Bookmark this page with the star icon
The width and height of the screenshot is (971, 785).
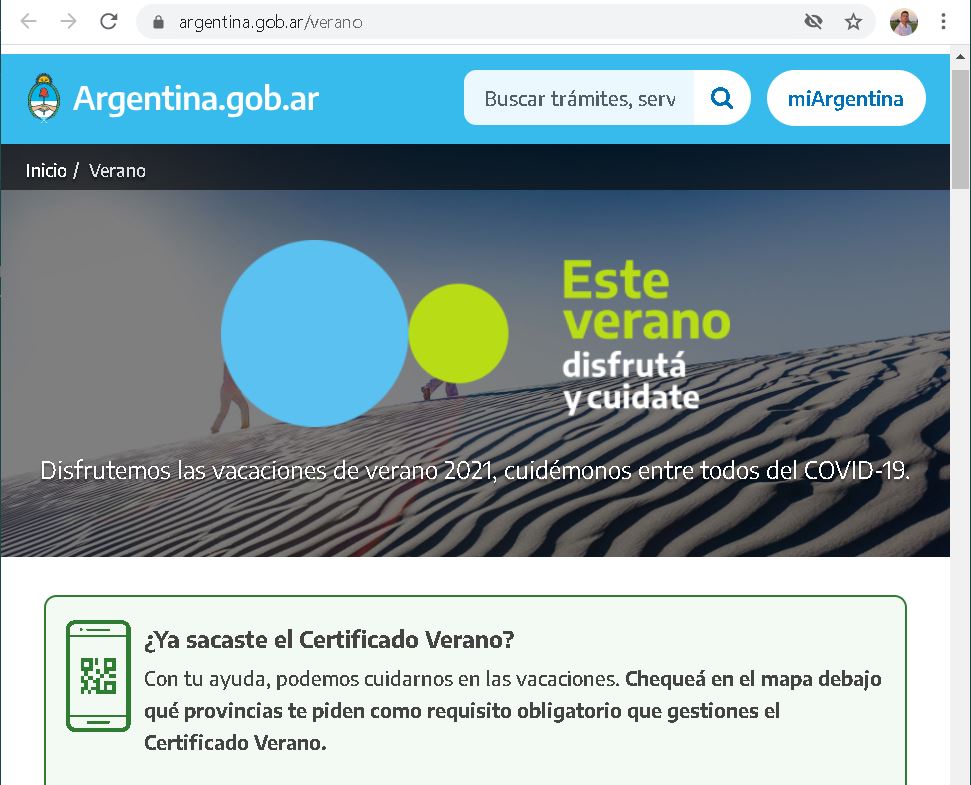[x=853, y=22]
